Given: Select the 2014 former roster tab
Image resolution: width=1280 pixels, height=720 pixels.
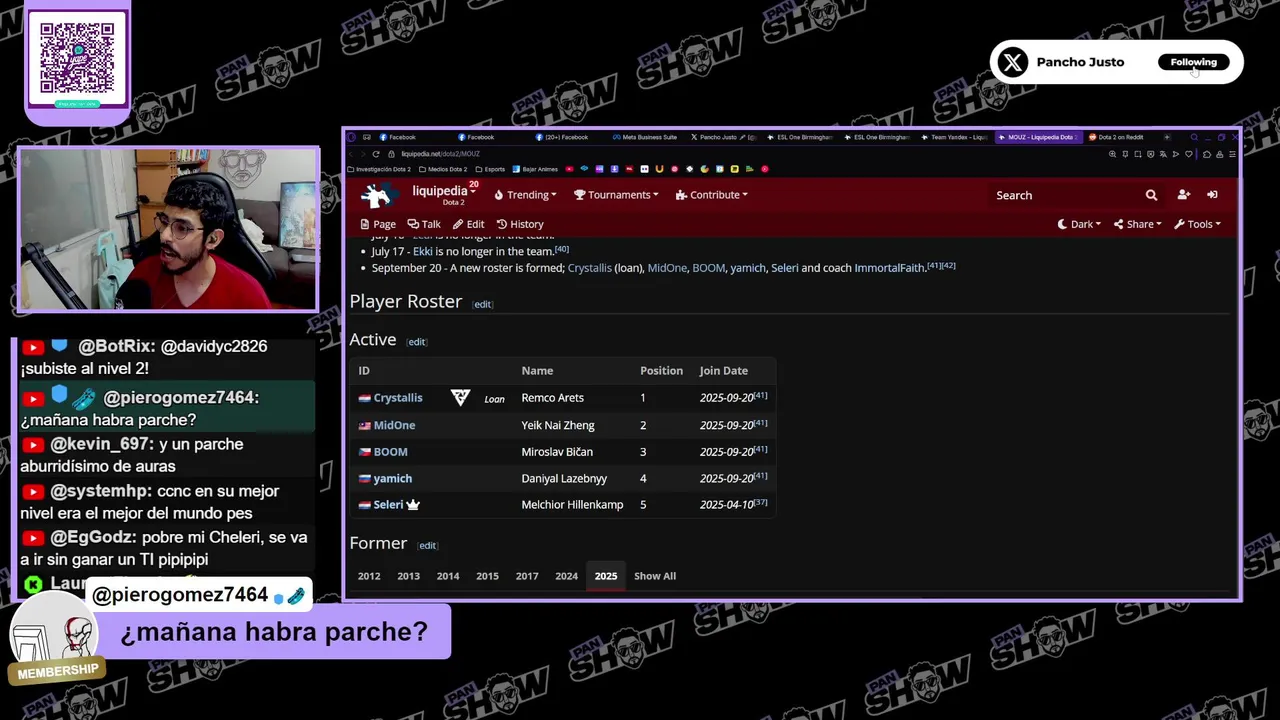Looking at the screenshot, I should (448, 576).
